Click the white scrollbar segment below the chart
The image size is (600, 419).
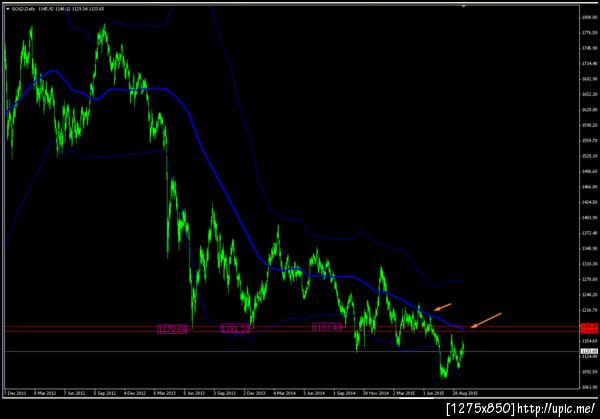click(416, 398)
